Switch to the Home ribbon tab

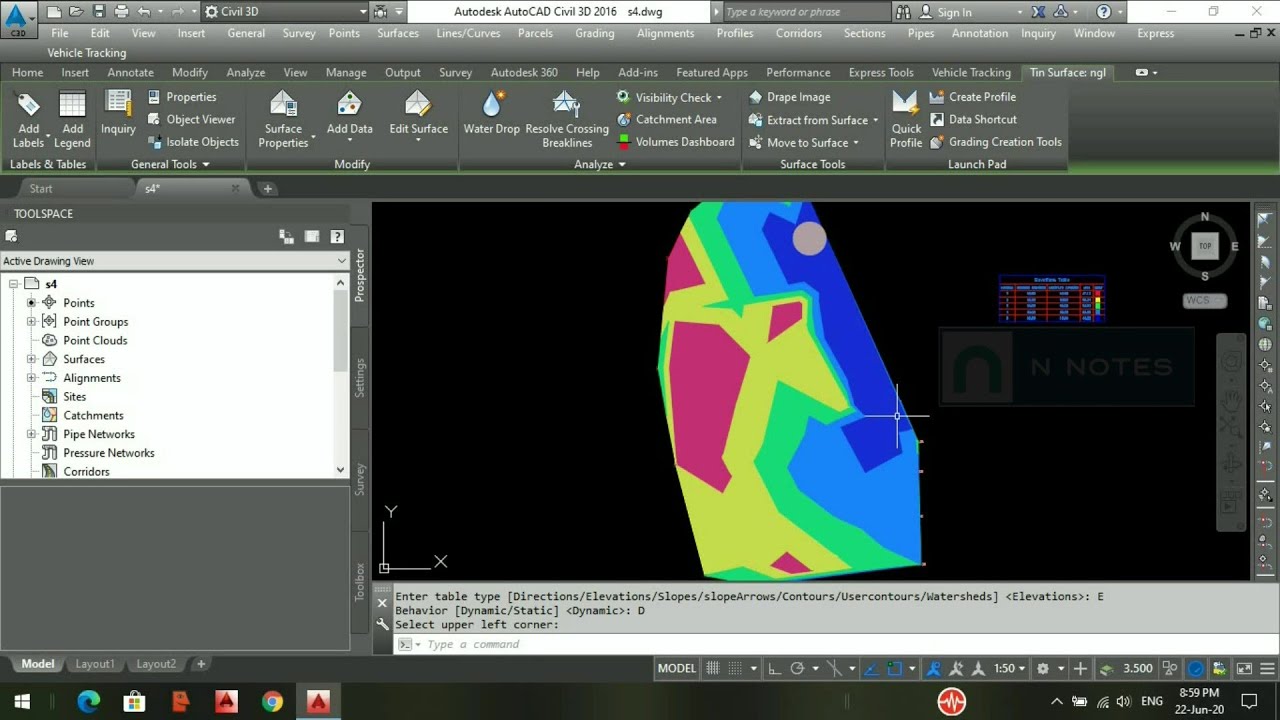coord(27,73)
